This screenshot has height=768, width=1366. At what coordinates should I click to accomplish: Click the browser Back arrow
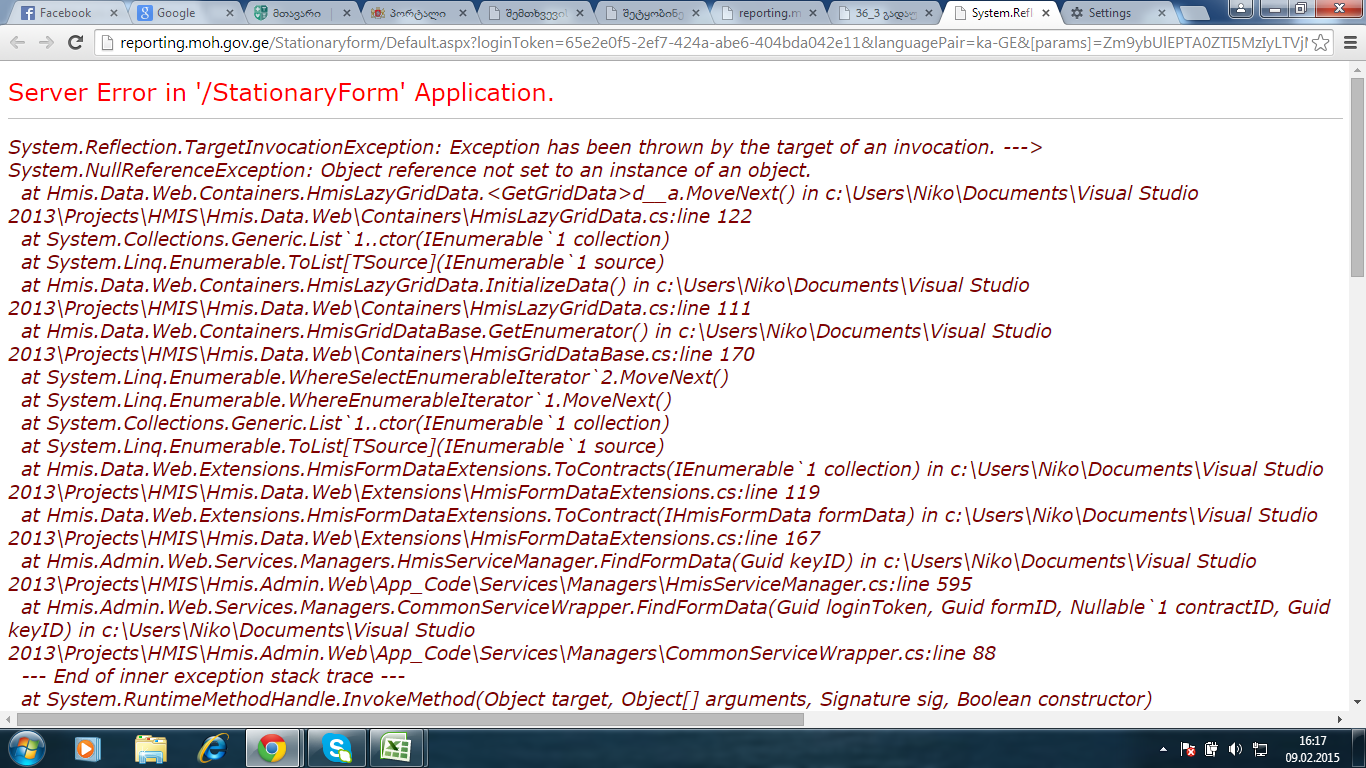point(18,43)
